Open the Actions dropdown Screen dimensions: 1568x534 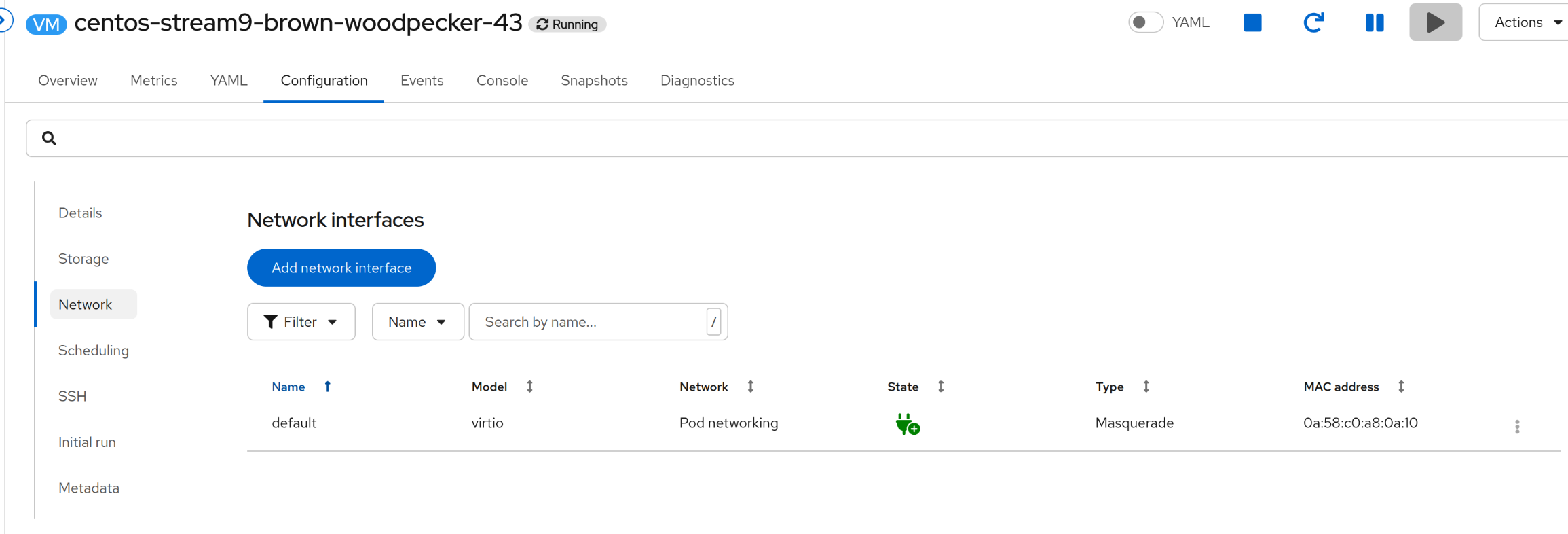click(x=1527, y=22)
